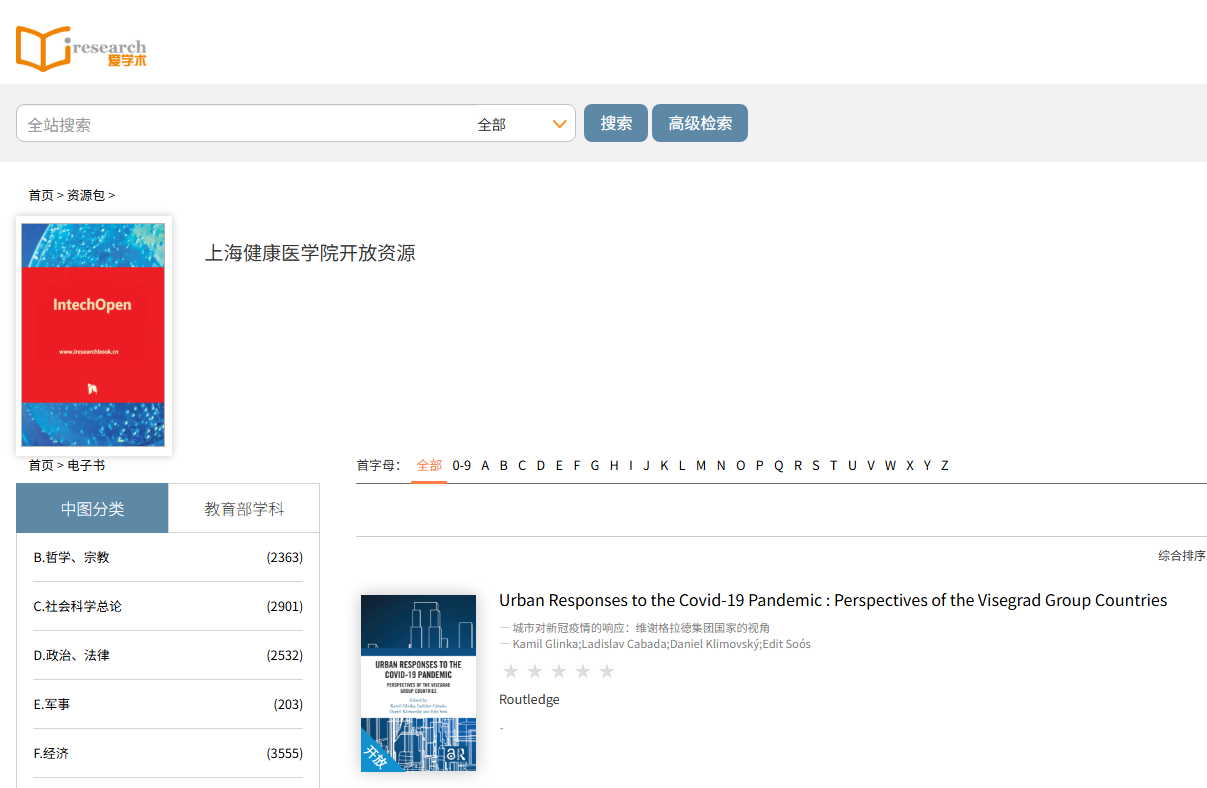Viewport: 1207px width, 788px height.
Task: Select category D.政治、法律
Action: point(71,655)
